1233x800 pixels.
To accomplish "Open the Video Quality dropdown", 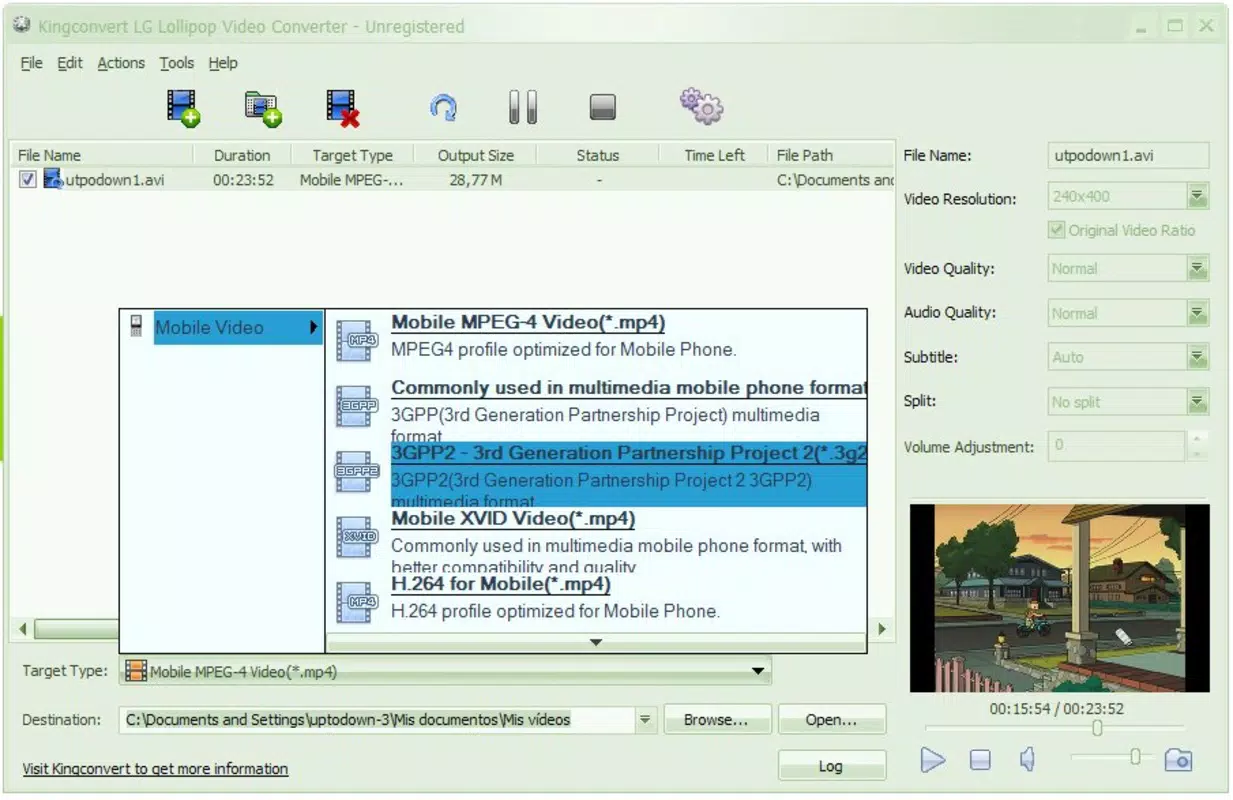I will 1197,268.
